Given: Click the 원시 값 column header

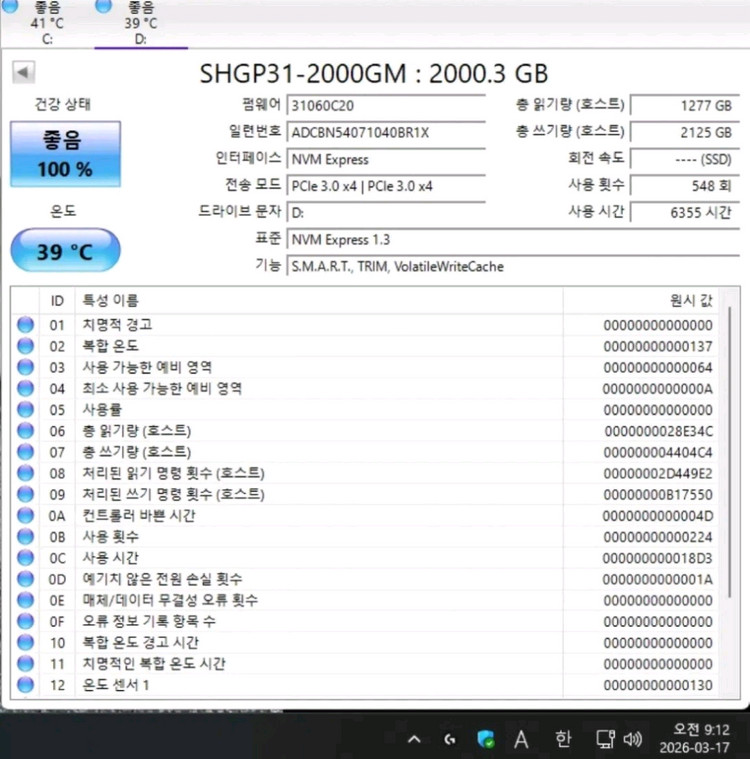Looking at the screenshot, I should click(641, 301).
